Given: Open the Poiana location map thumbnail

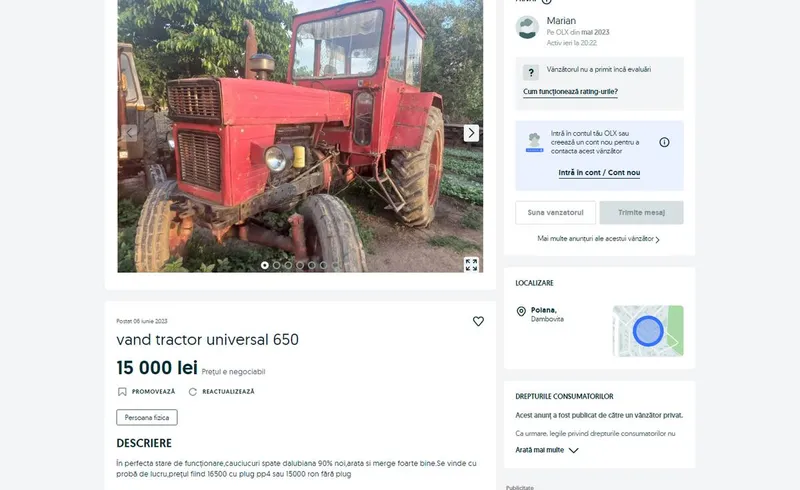Looking at the screenshot, I should 648,331.
